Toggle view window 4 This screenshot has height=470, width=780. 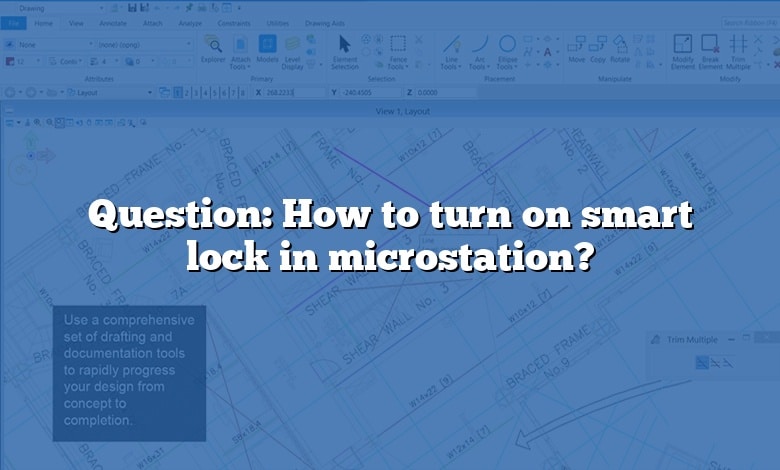205,93
